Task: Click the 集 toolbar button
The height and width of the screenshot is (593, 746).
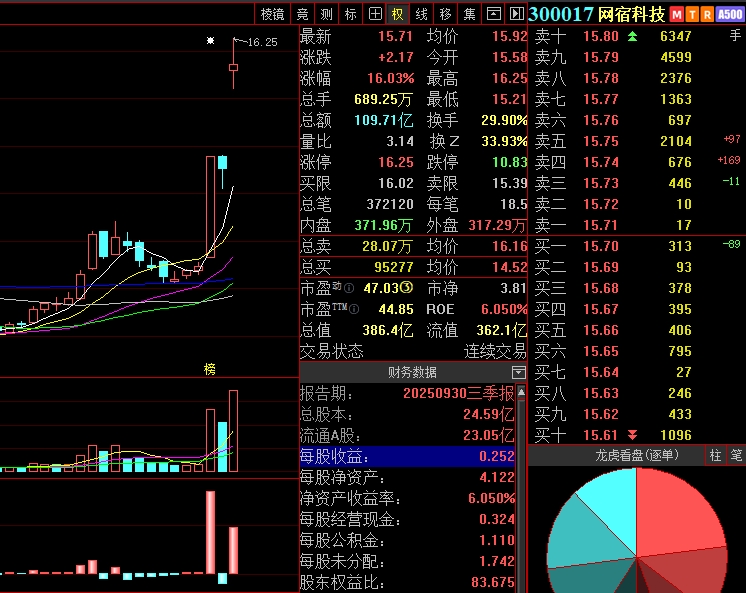Action: (470, 14)
